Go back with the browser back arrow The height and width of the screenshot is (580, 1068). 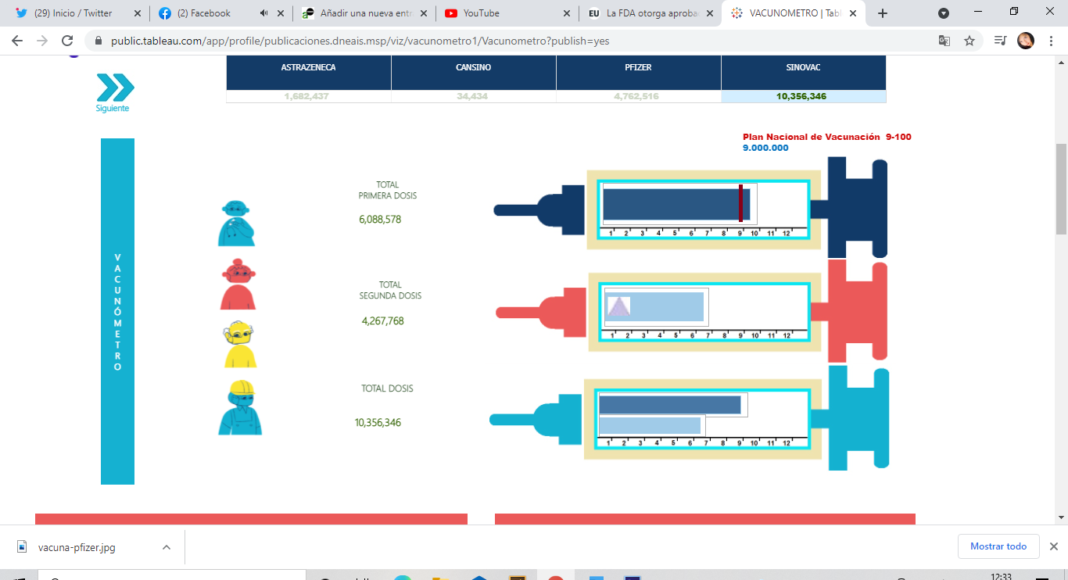(17, 41)
